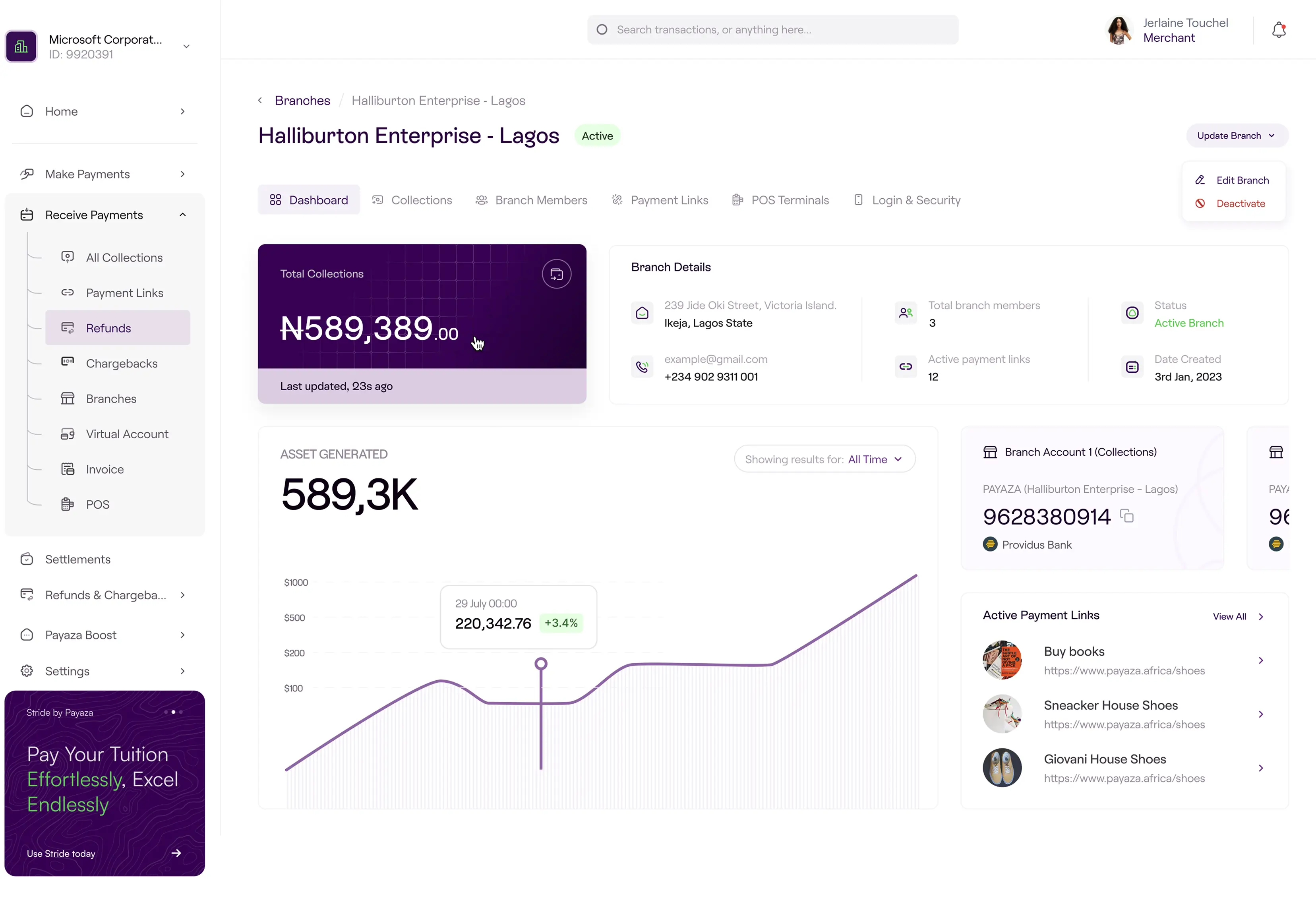Open All Collections in the sidebar
This screenshot has height=906, width=1316.
pyautogui.click(x=118, y=258)
